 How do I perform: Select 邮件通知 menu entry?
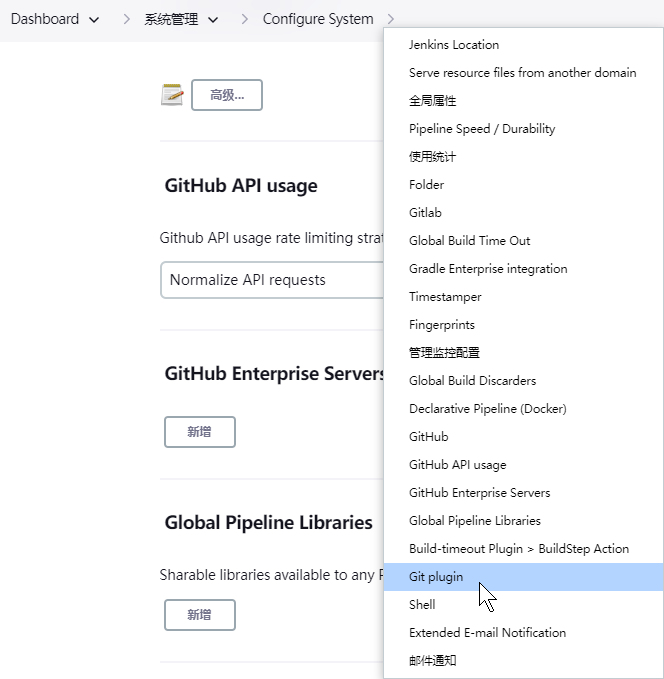[432, 661]
